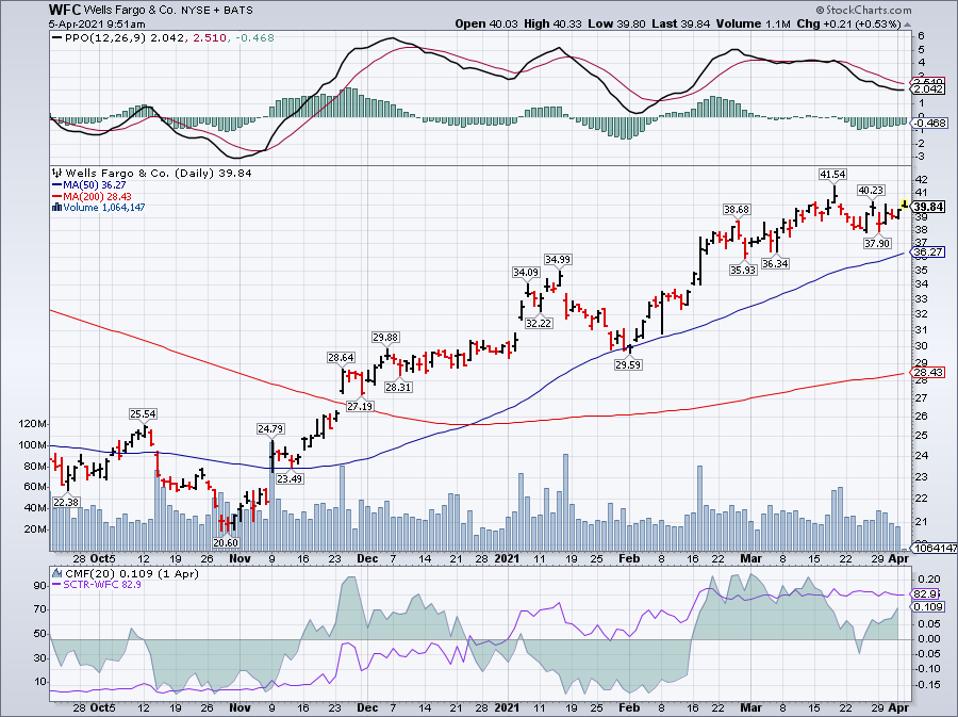Screen dimensions: 958x717
Task: Click the -0.468 histogram tag on the right axis
Action: [x=929, y=123]
